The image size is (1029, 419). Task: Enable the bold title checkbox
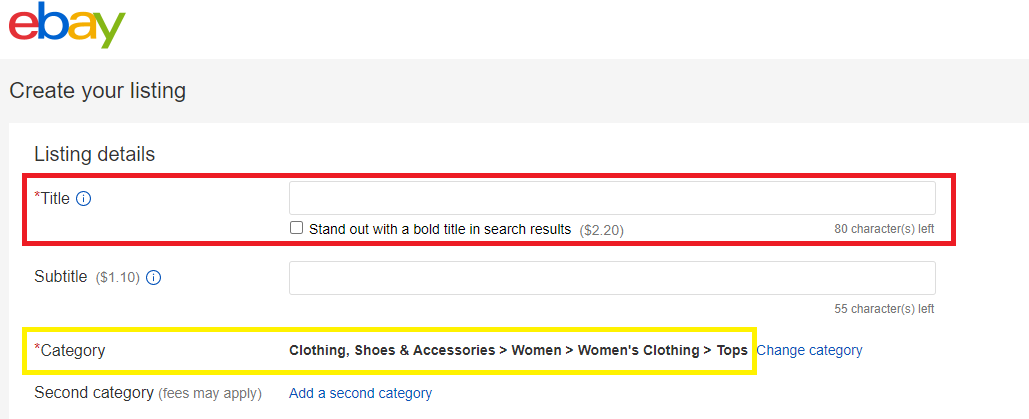[296, 228]
